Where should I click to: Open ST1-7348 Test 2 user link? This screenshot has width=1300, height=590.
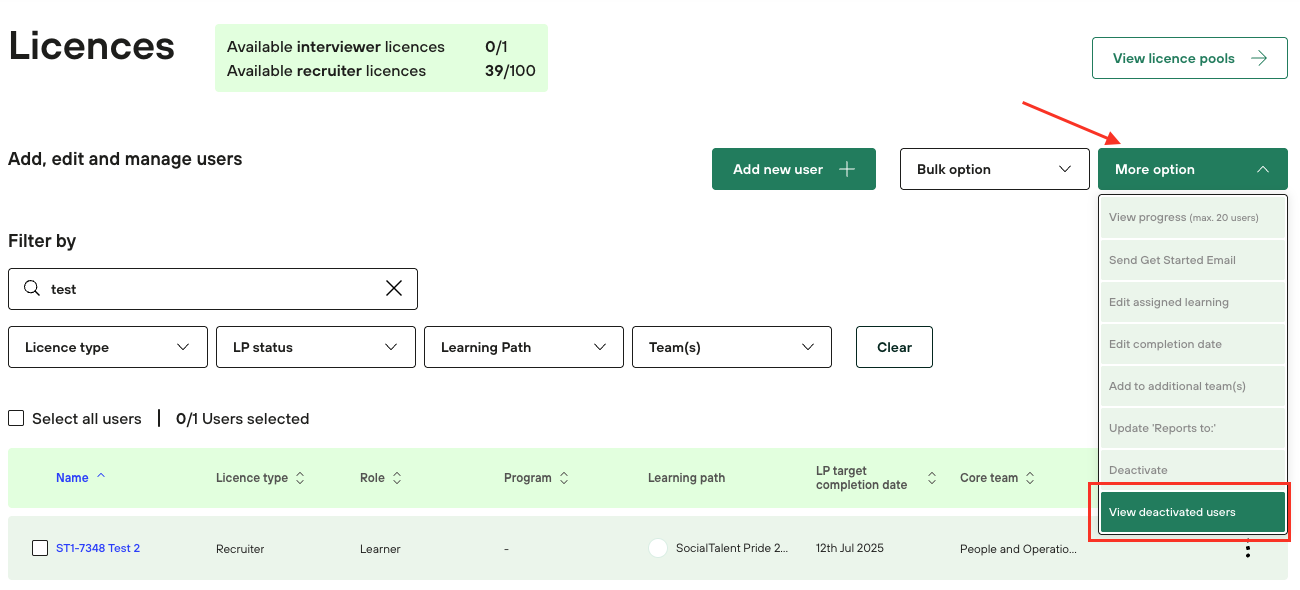click(x=98, y=548)
